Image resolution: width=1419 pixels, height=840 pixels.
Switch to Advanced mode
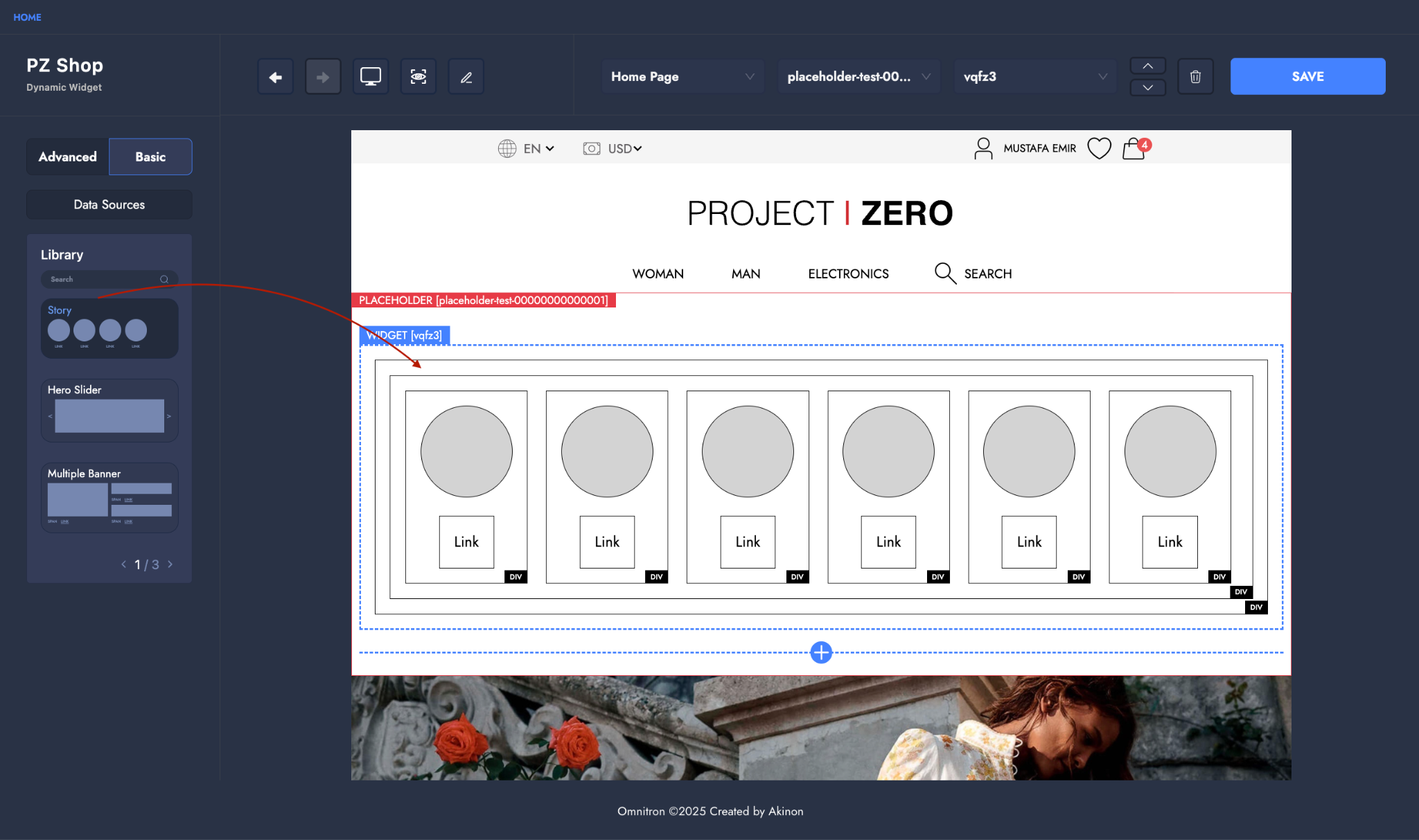(68, 157)
